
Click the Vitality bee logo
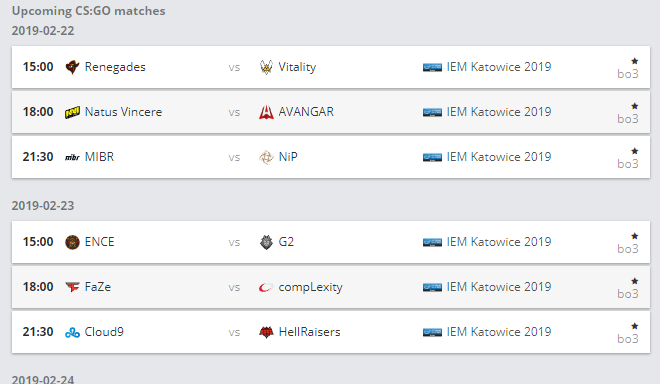pyautogui.click(x=266, y=67)
